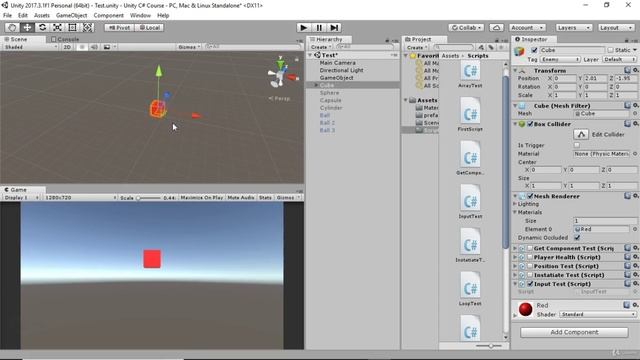
Task: Toggle scene audio icon
Action: point(94,47)
